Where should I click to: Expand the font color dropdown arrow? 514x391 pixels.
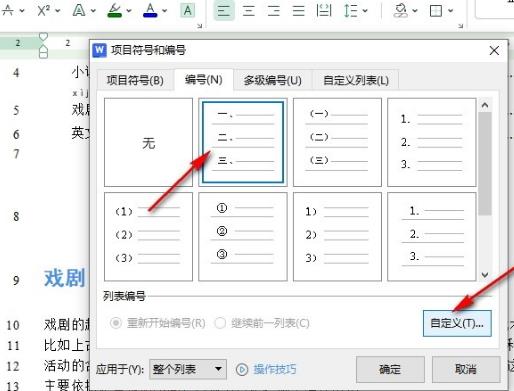164,11
